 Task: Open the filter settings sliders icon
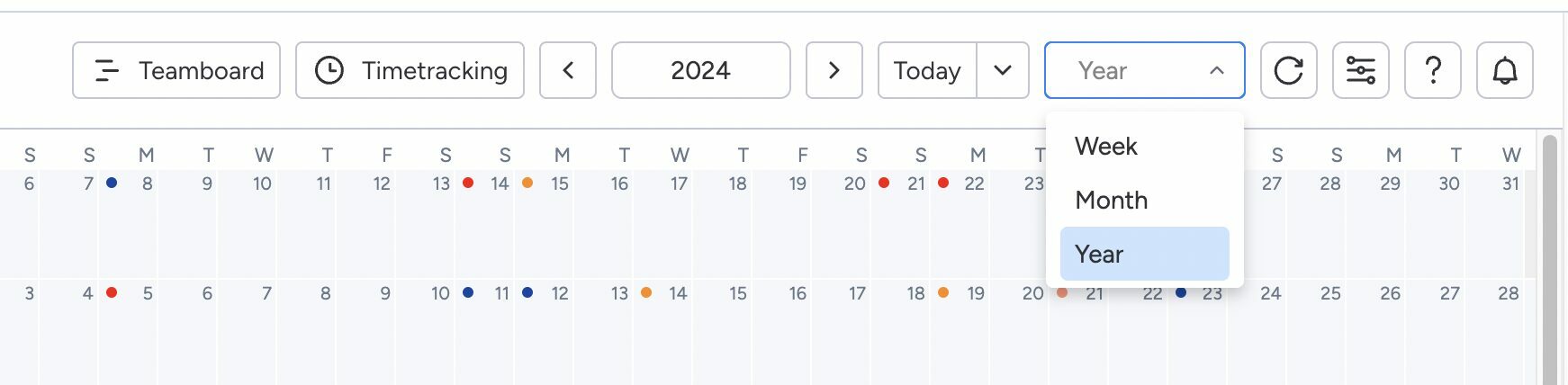coord(1360,70)
